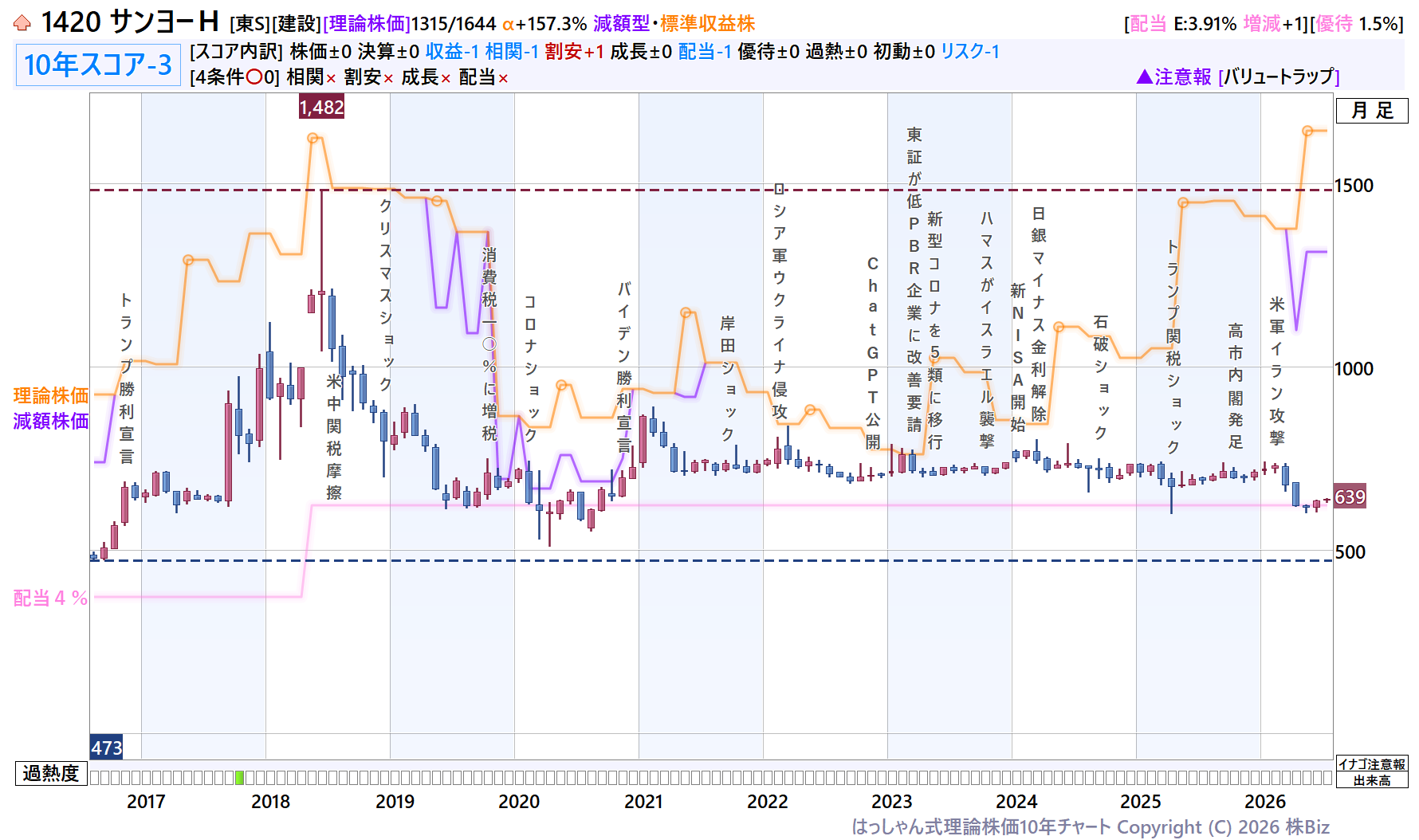1419x840 pixels.
Task: Click the 初動±0 score item
Action: pyautogui.click(x=904, y=52)
